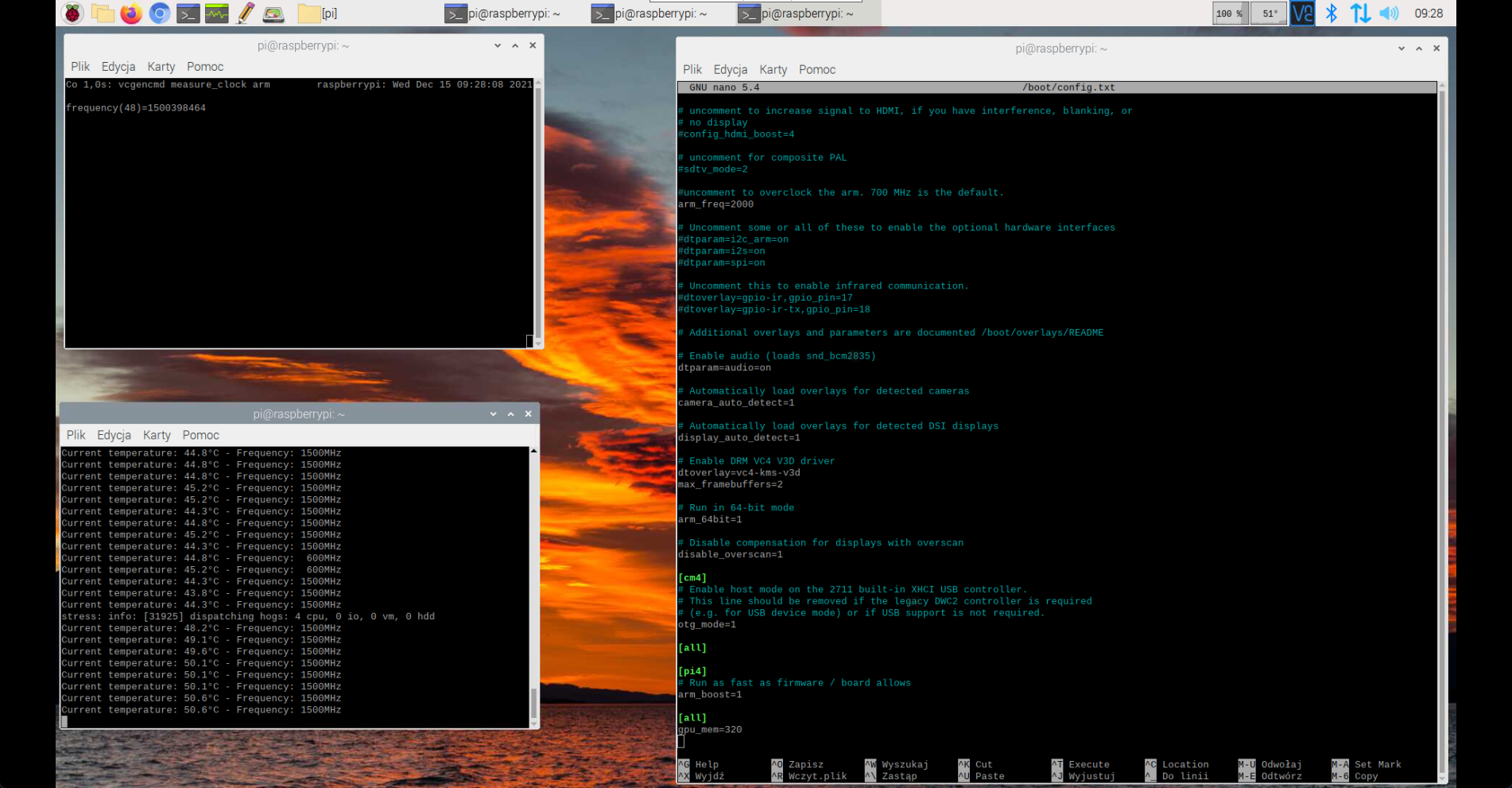Switch to the [pi] folder window
Viewport: 1512px width, 788px height.
318,13
